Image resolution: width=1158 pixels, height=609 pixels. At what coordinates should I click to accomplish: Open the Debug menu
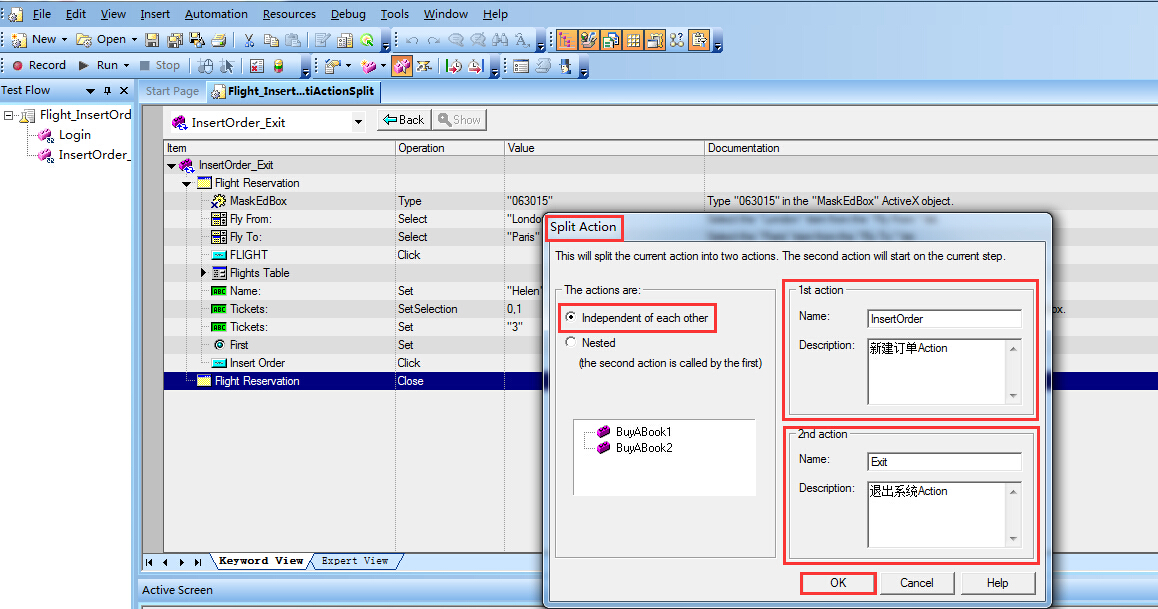[x=348, y=14]
